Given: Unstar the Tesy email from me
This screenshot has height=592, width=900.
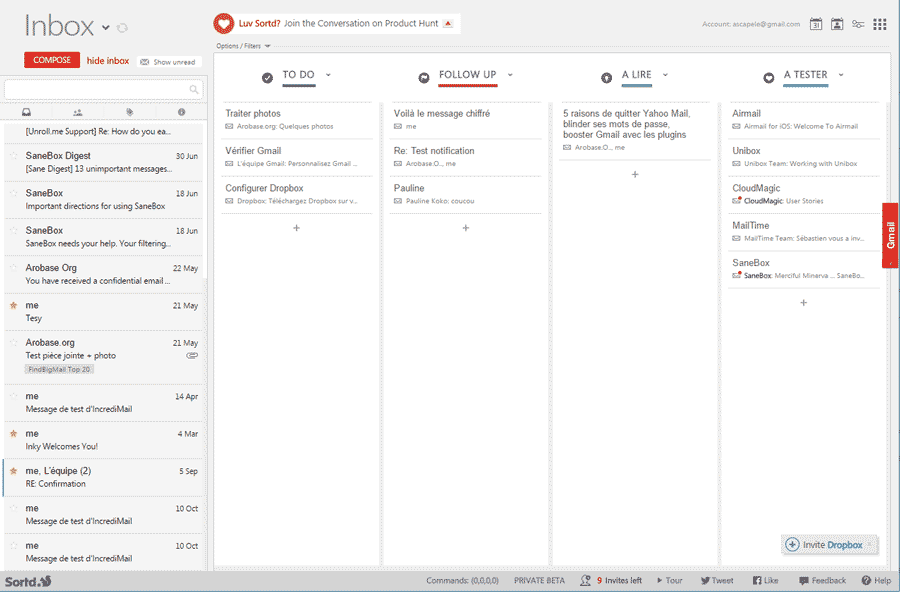Looking at the screenshot, I should click(14, 305).
